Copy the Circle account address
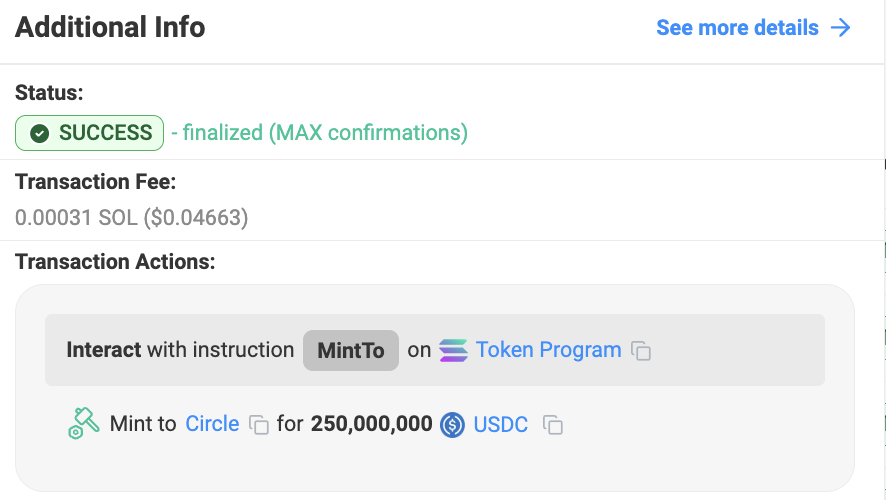 pyautogui.click(x=259, y=424)
